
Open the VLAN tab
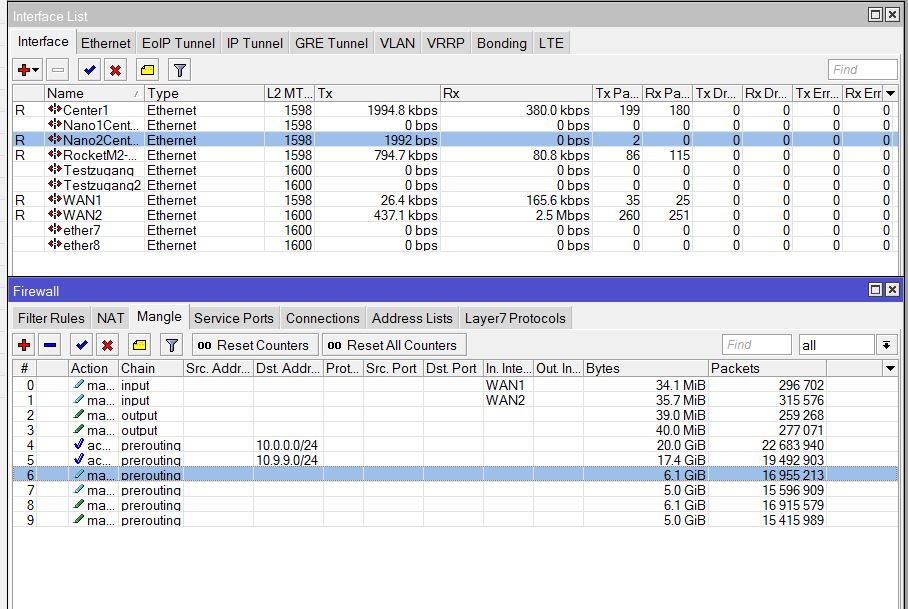[397, 43]
